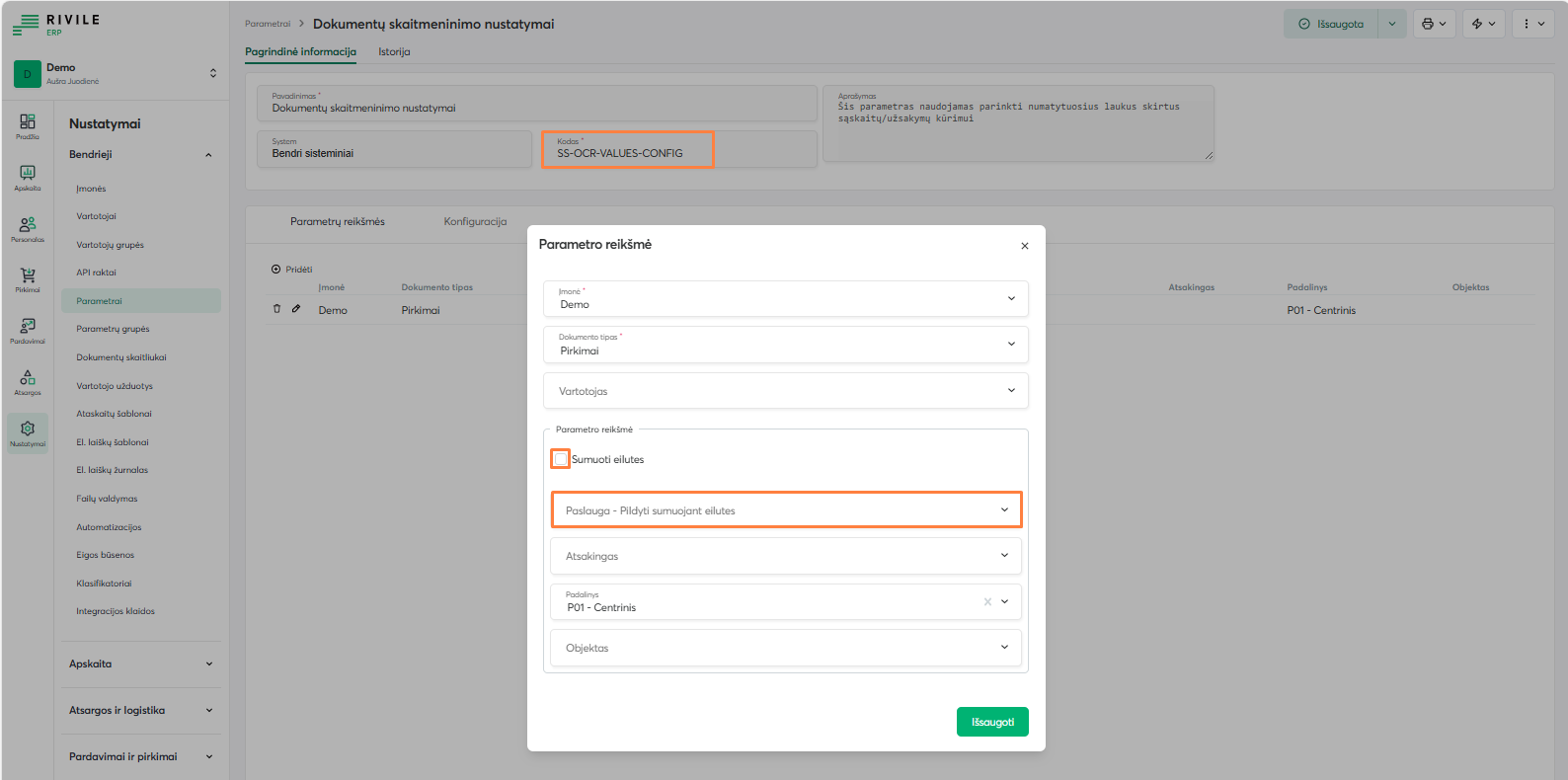Click the Pridėti add button
Screen dimensions: 1568x780
click(x=292, y=269)
